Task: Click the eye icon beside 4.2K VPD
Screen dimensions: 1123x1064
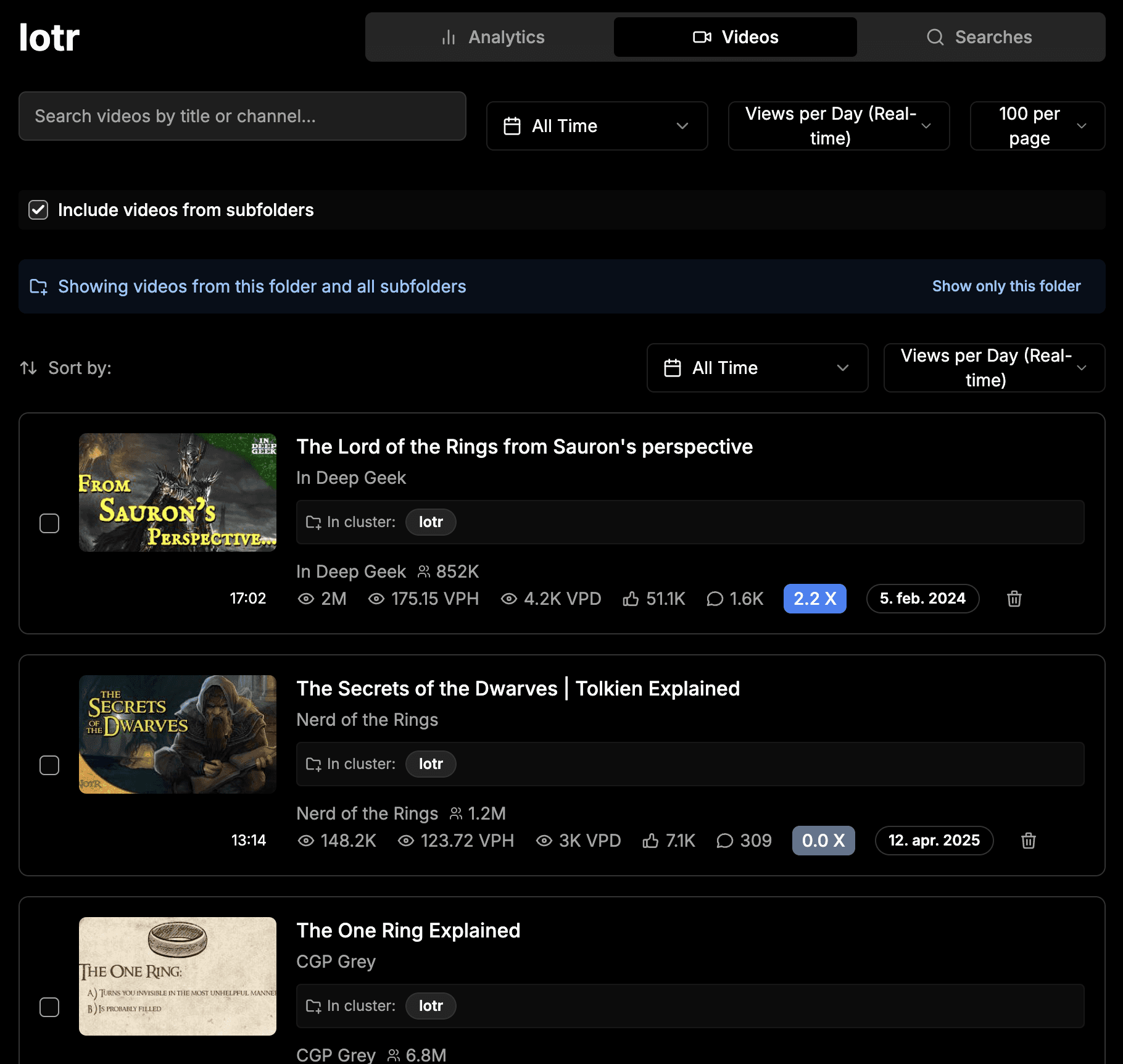Action: (x=509, y=599)
